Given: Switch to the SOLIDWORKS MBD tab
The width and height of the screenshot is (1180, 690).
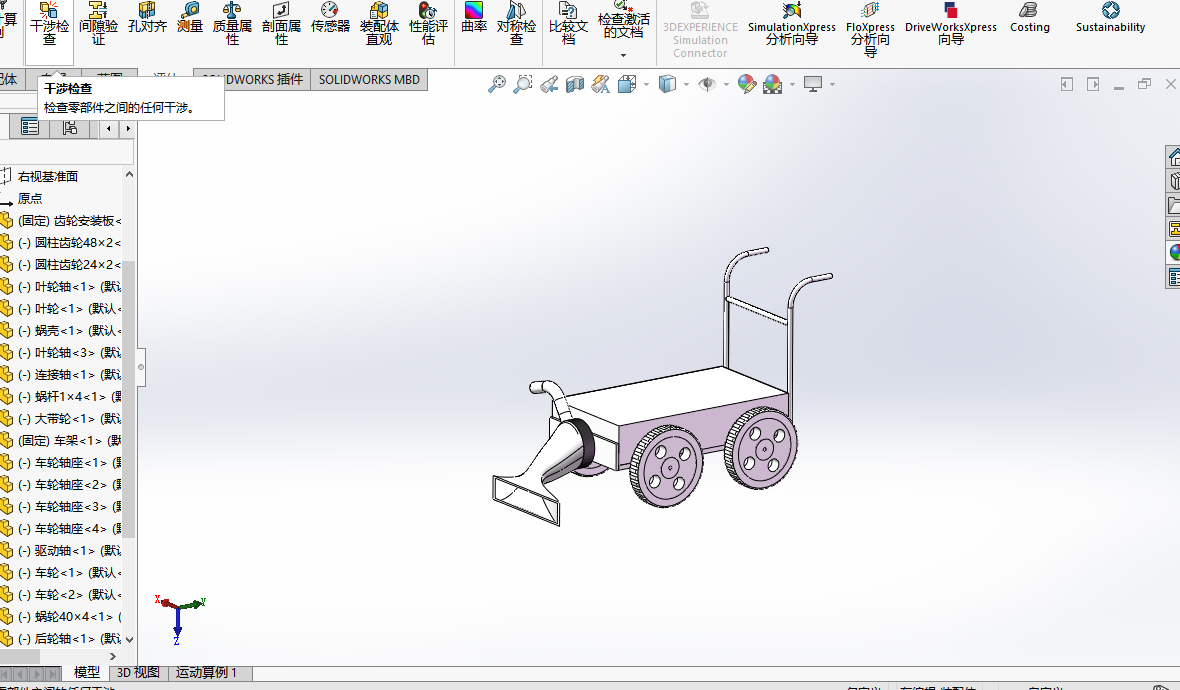Looking at the screenshot, I should tap(369, 80).
